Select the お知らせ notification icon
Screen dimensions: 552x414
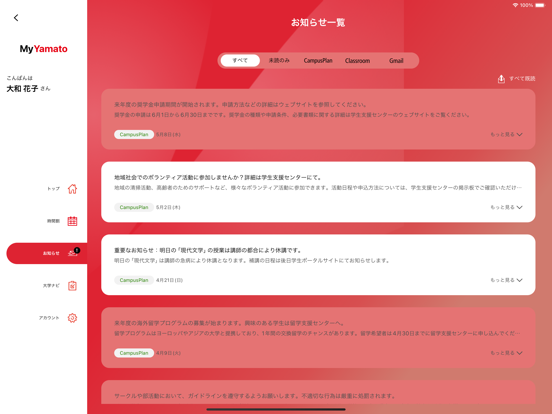click(72, 253)
